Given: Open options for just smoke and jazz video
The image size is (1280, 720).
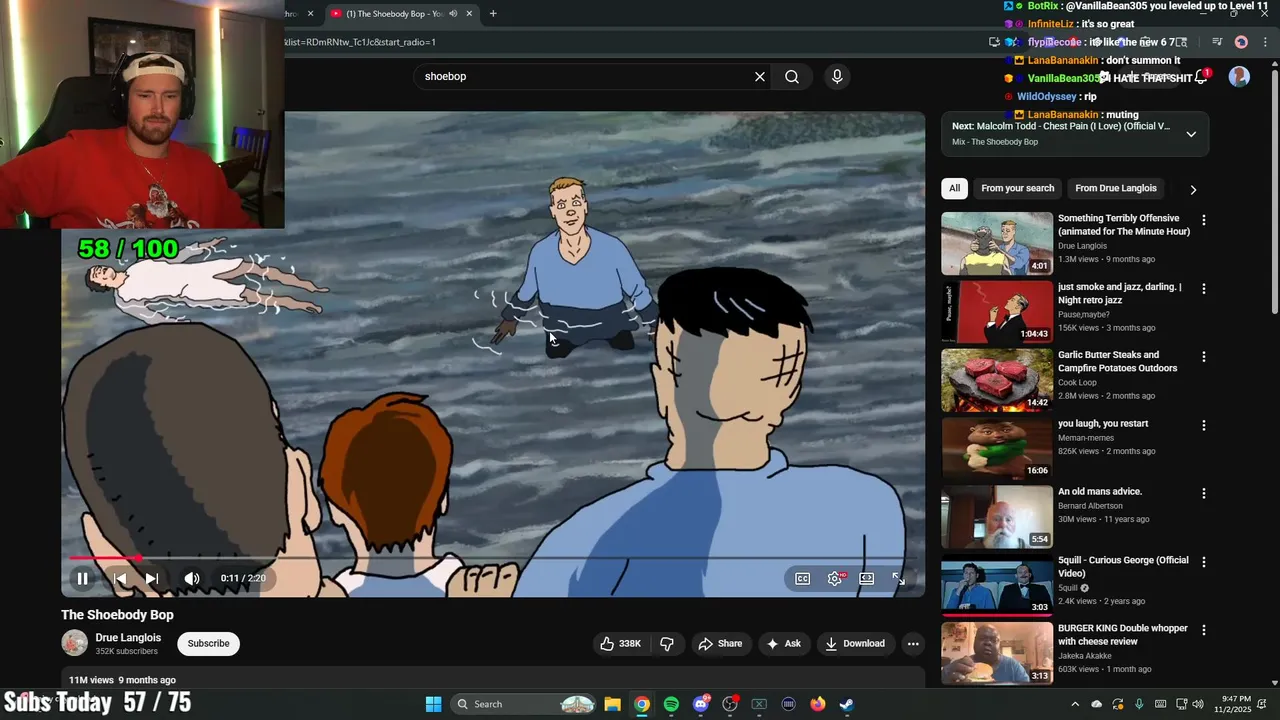Looking at the screenshot, I should click(1204, 289).
